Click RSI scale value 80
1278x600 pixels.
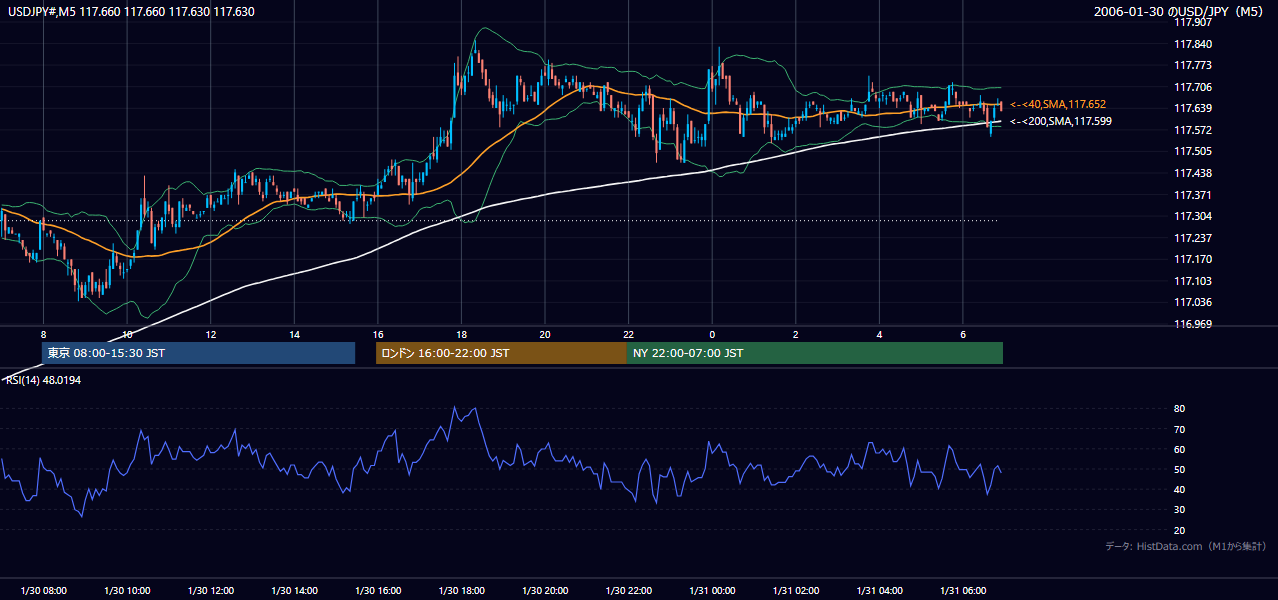click(x=1179, y=409)
